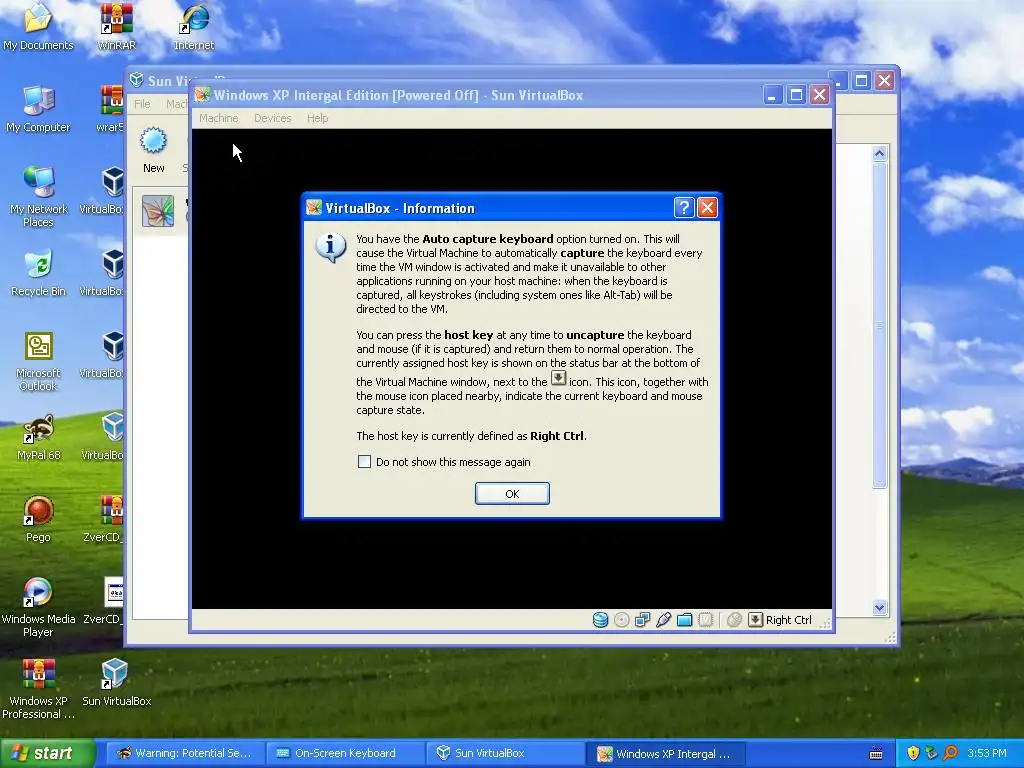Screen dimensions: 1024x768
Task: Open the Recycle Bin desktop icon
Action: 38,272
